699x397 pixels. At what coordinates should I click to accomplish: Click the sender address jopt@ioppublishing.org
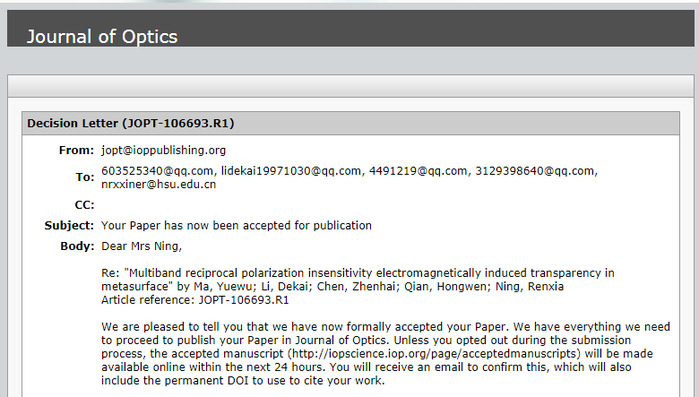click(x=163, y=150)
